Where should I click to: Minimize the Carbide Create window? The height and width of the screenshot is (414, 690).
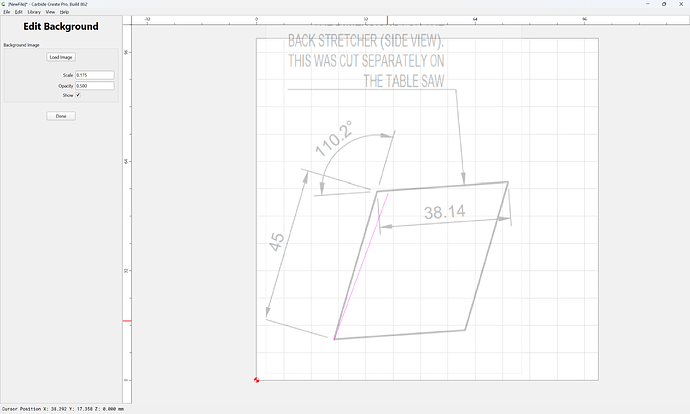tap(647, 4)
